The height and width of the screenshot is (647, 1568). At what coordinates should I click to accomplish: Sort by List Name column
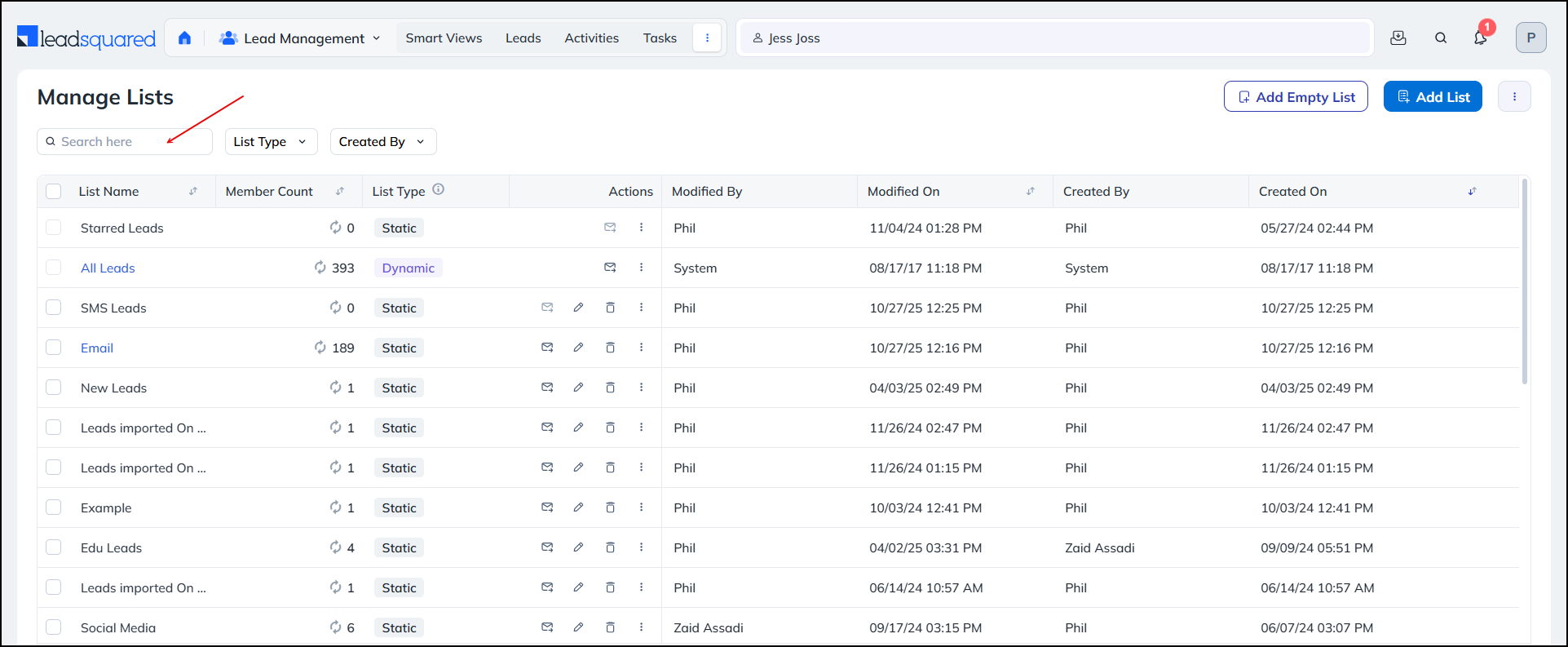193,191
